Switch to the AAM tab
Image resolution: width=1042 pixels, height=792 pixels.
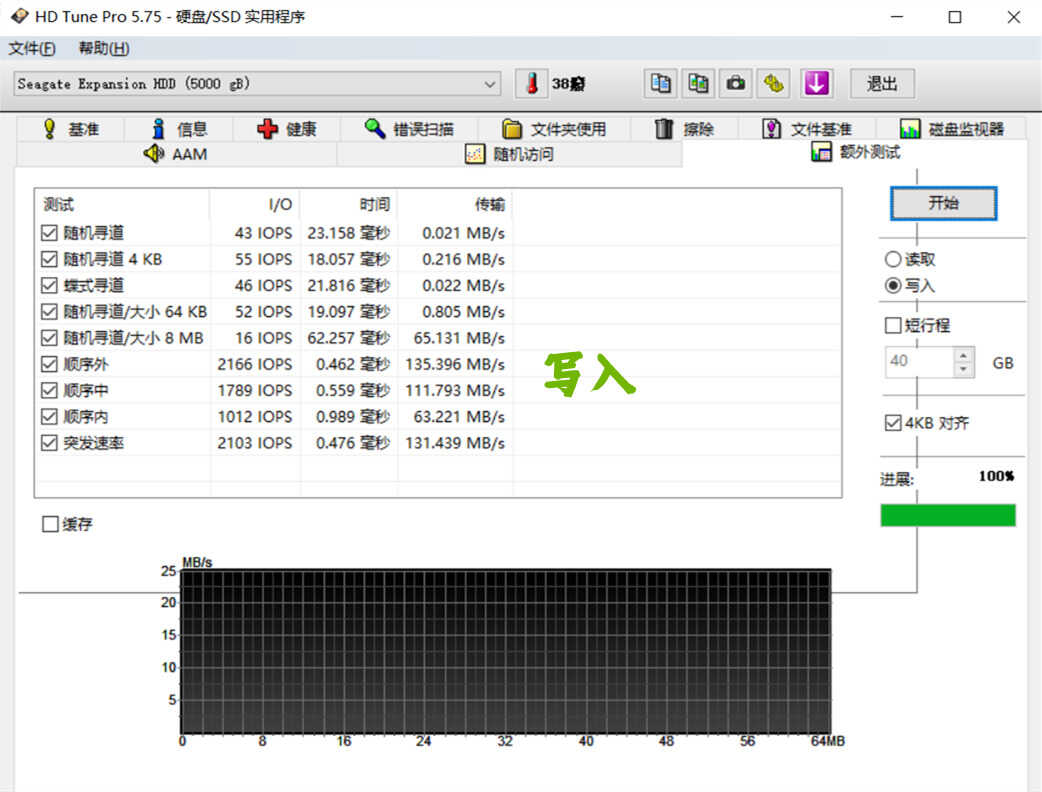pyautogui.click(x=176, y=154)
